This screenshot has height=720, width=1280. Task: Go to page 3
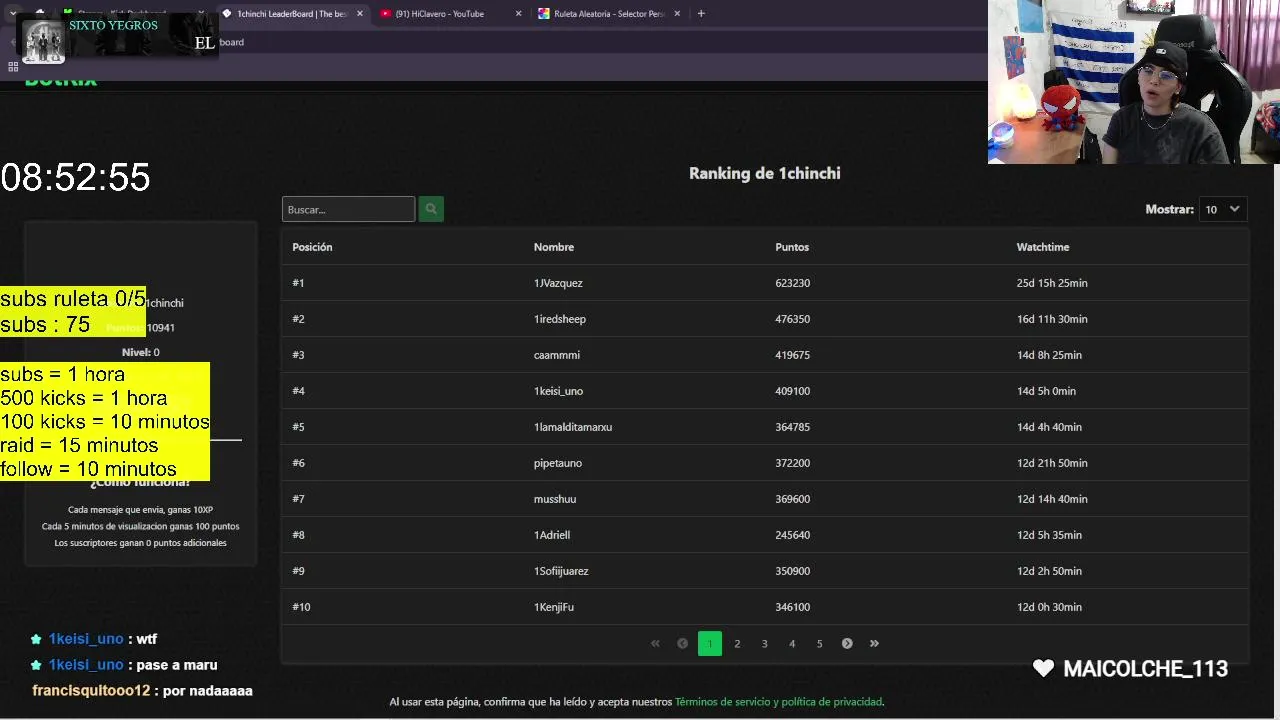click(x=765, y=644)
